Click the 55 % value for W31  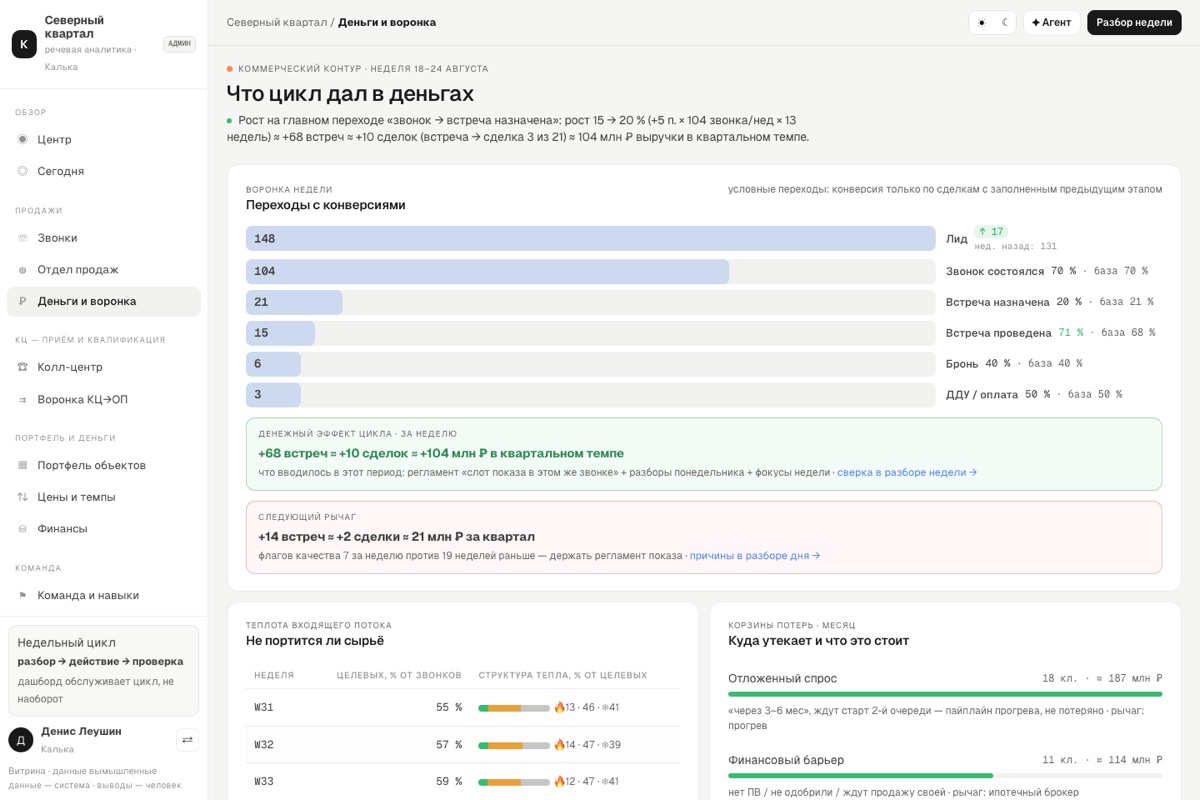click(449, 708)
